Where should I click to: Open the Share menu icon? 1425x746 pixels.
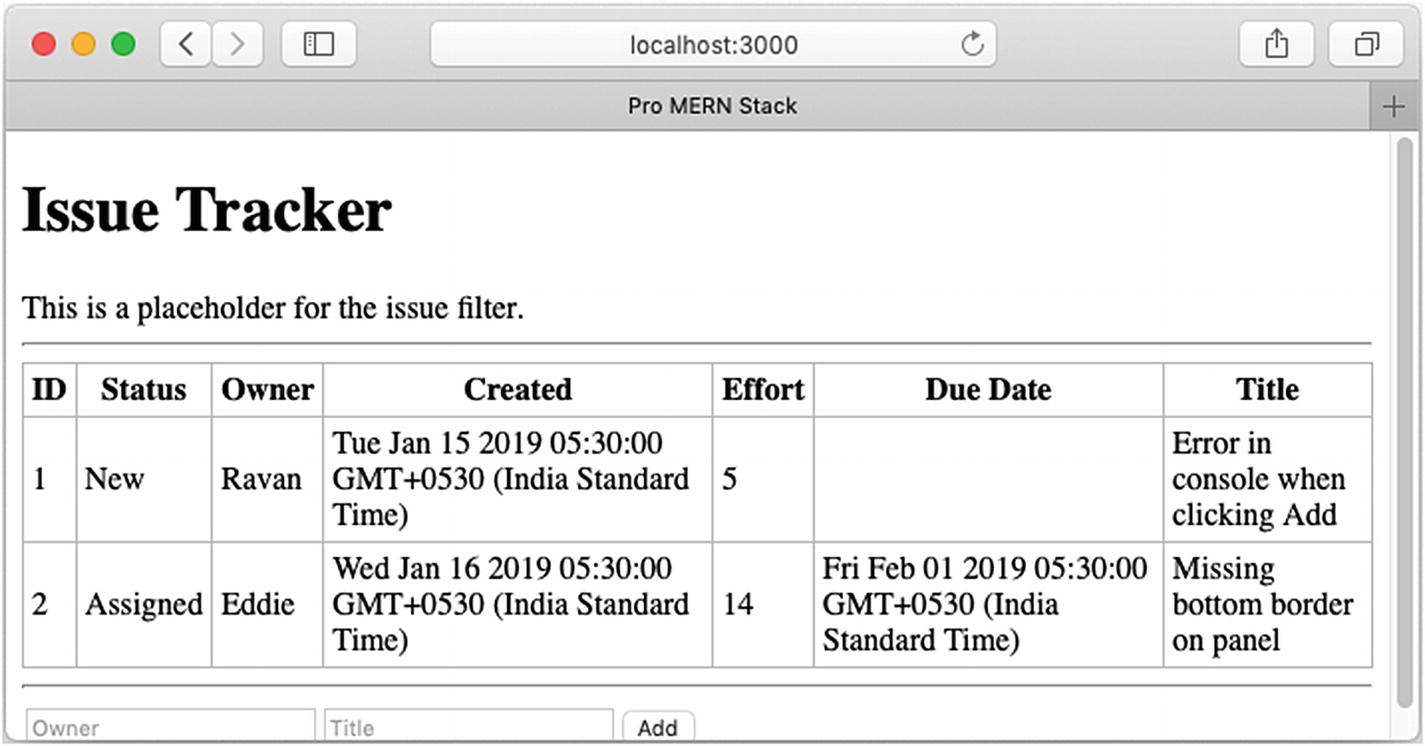tap(1276, 45)
